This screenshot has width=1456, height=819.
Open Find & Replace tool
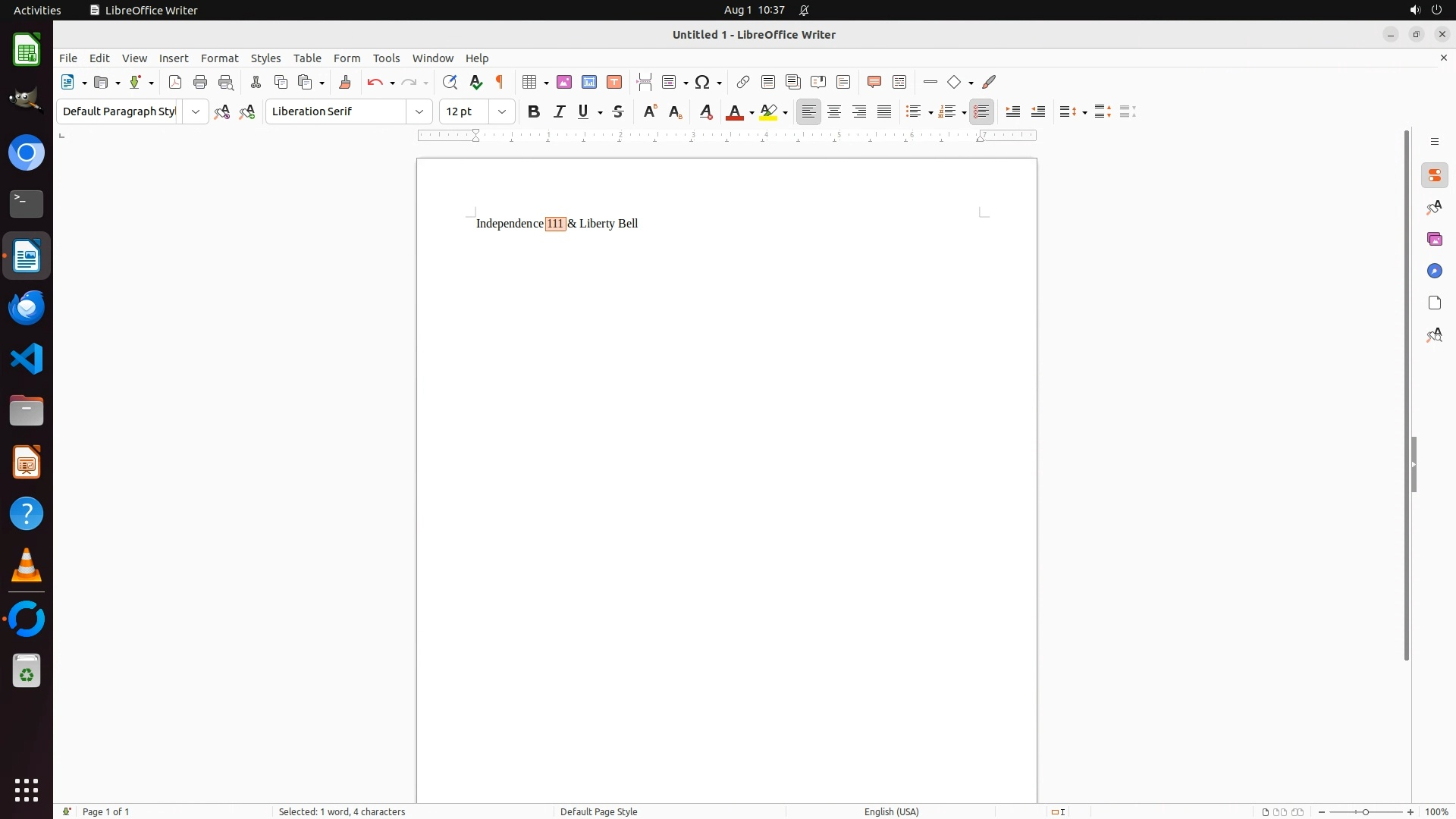(x=450, y=83)
